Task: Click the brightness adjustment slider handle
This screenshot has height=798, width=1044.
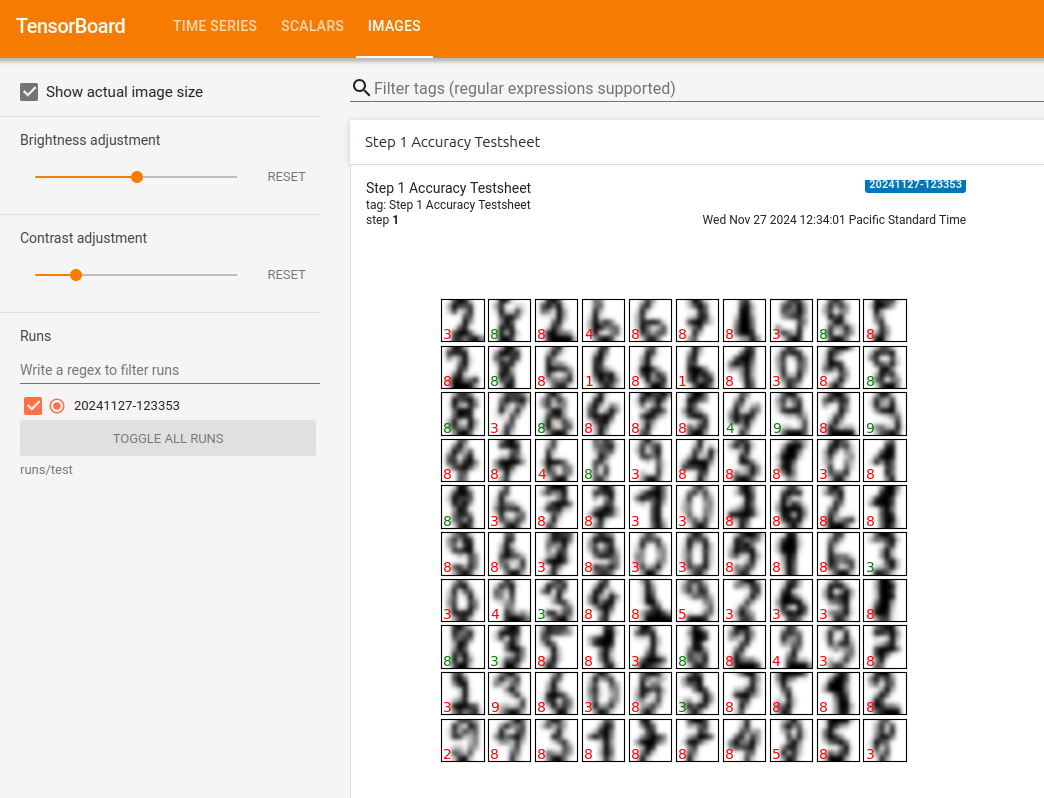Action: [137, 177]
